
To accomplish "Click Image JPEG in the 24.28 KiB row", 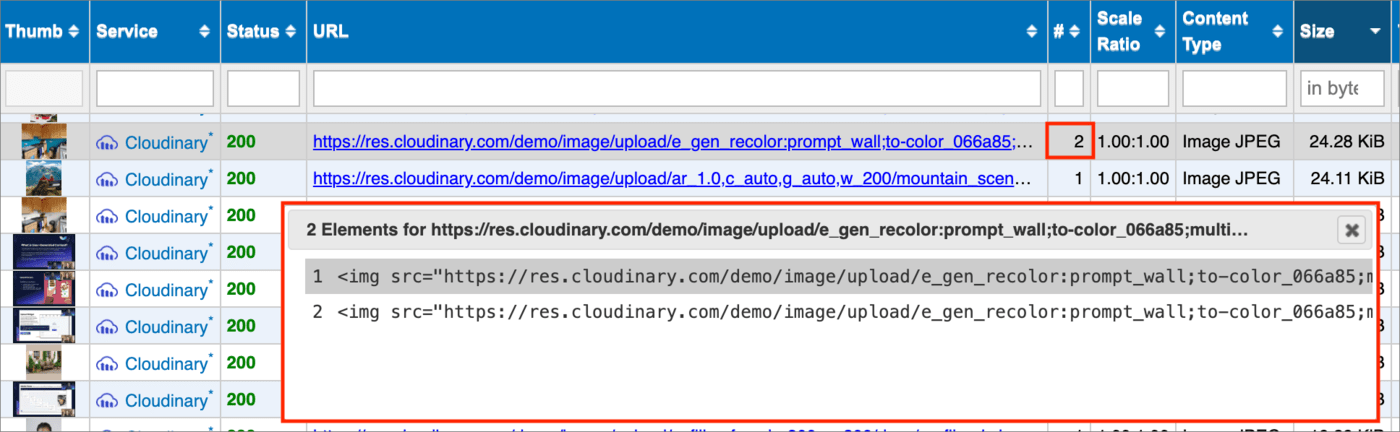I will (1231, 143).
